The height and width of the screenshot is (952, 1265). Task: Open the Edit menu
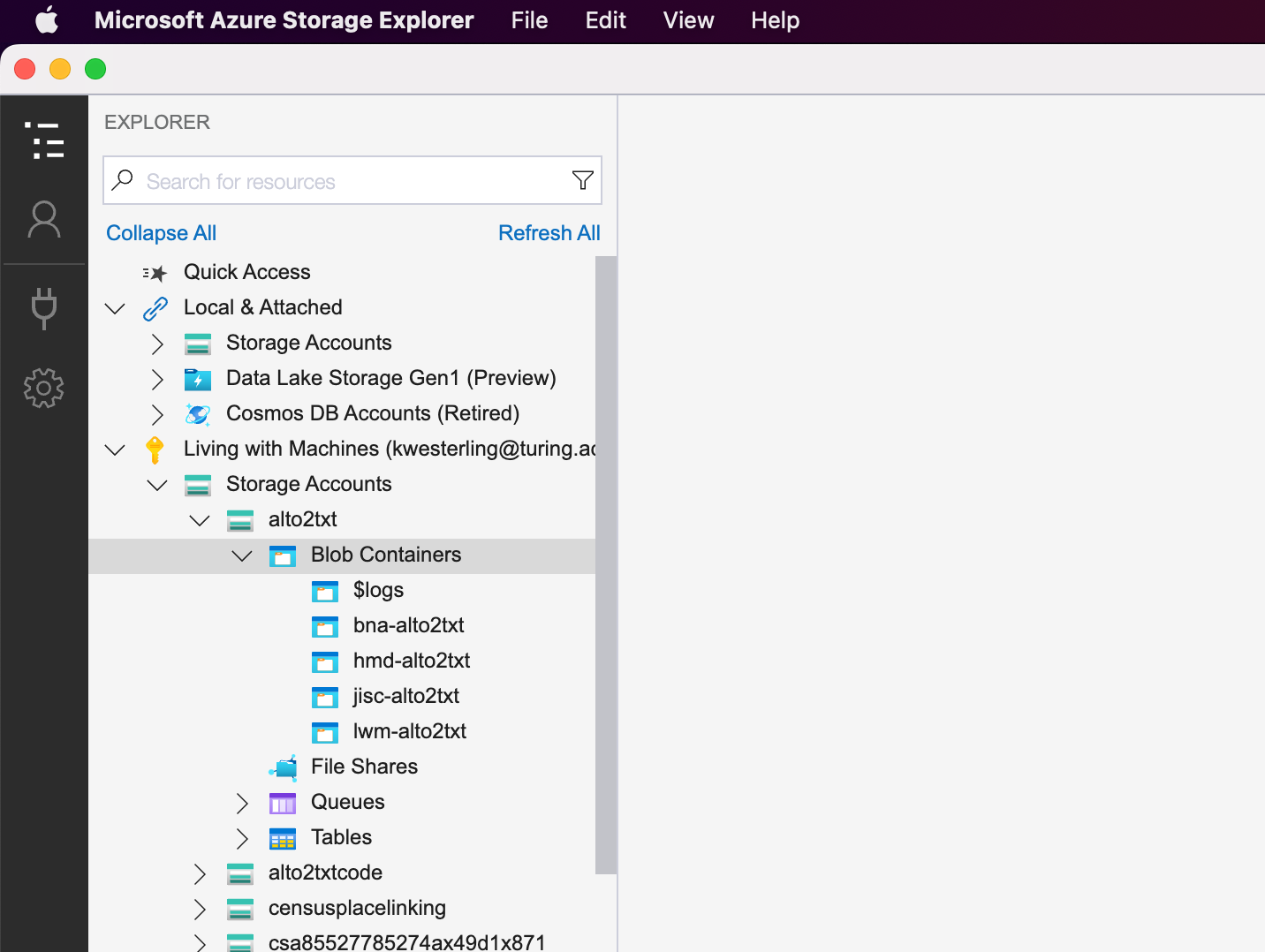click(x=605, y=20)
